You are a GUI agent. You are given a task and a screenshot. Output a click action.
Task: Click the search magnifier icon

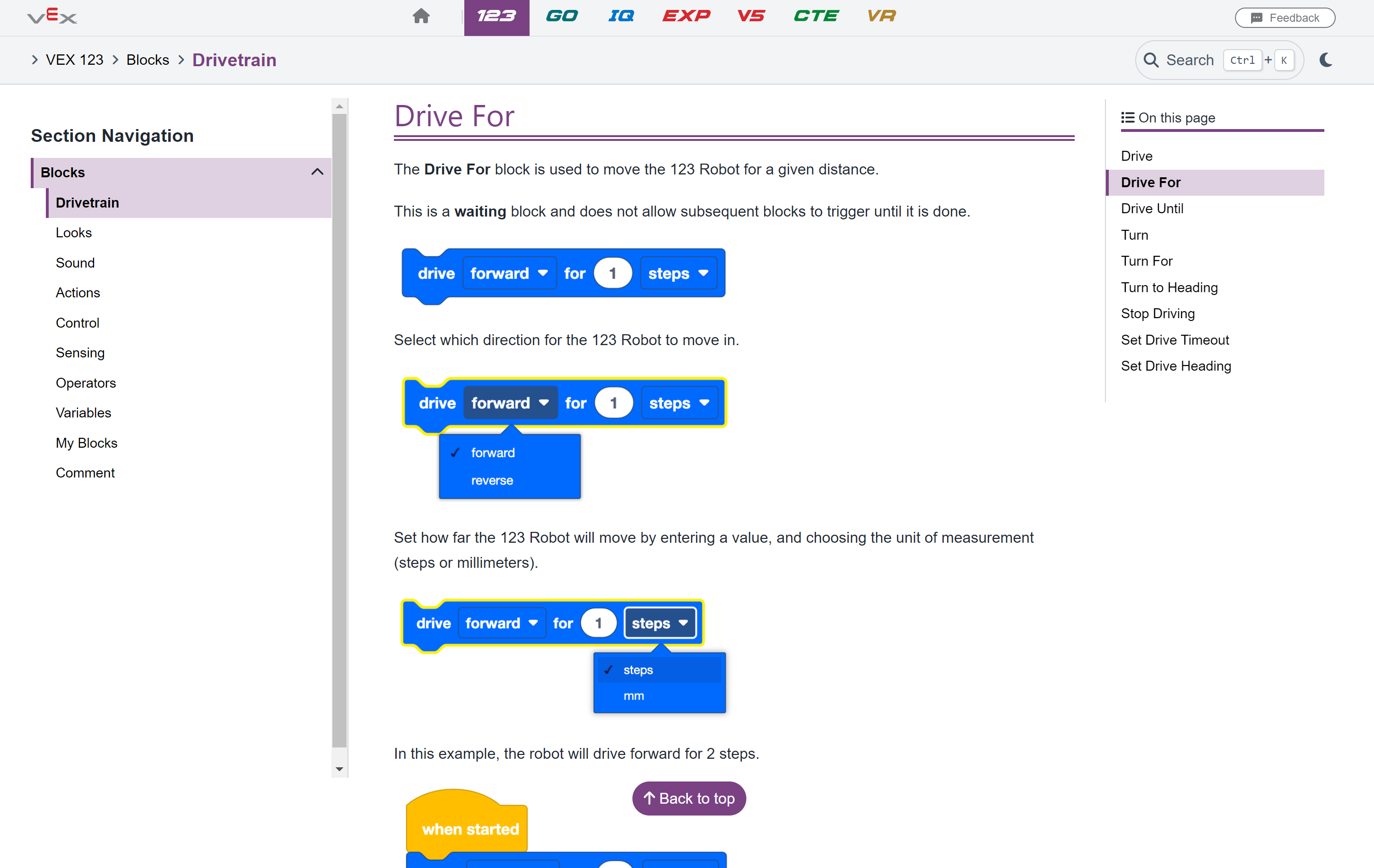(x=1152, y=60)
